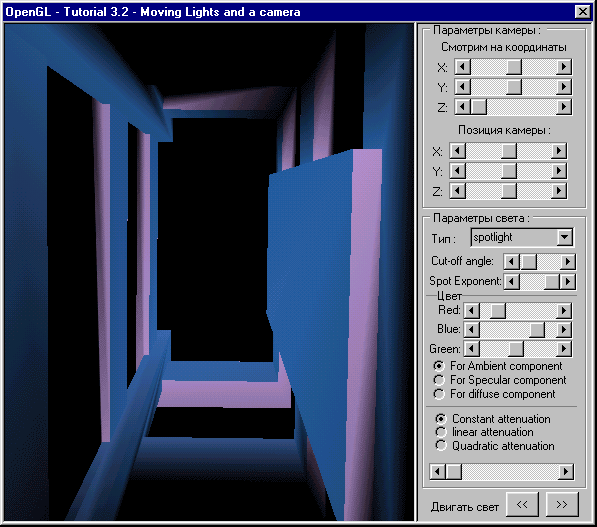This screenshot has width=597, height=527.
Task: Click right arrow of Red color scrollbar
Action: tap(563, 311)
